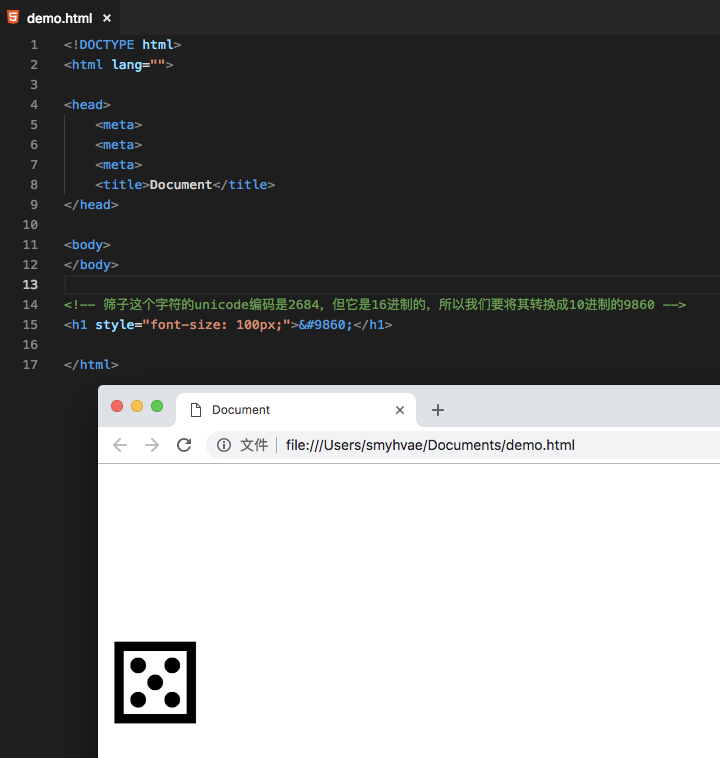Image resolution: width=720 pixels, height=758 pixels.
Task: Click the browser forward arrow
Action: 152,445
